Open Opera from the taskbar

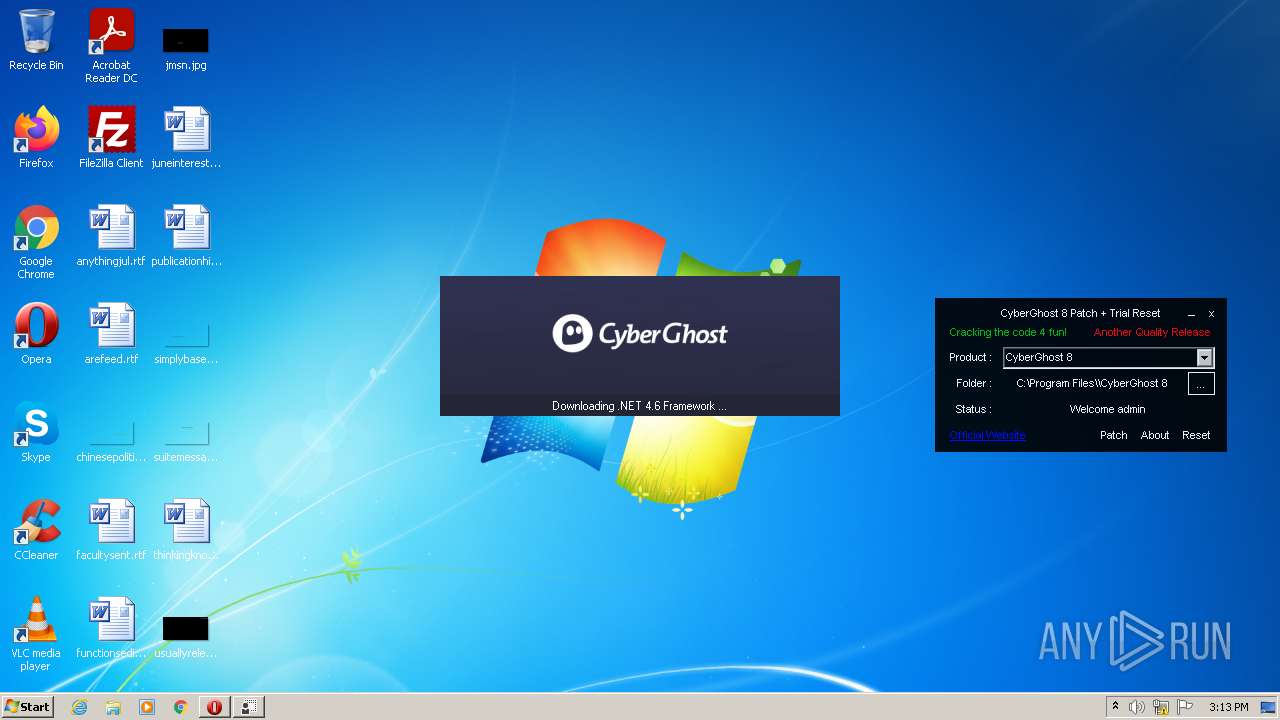point(214,707)
